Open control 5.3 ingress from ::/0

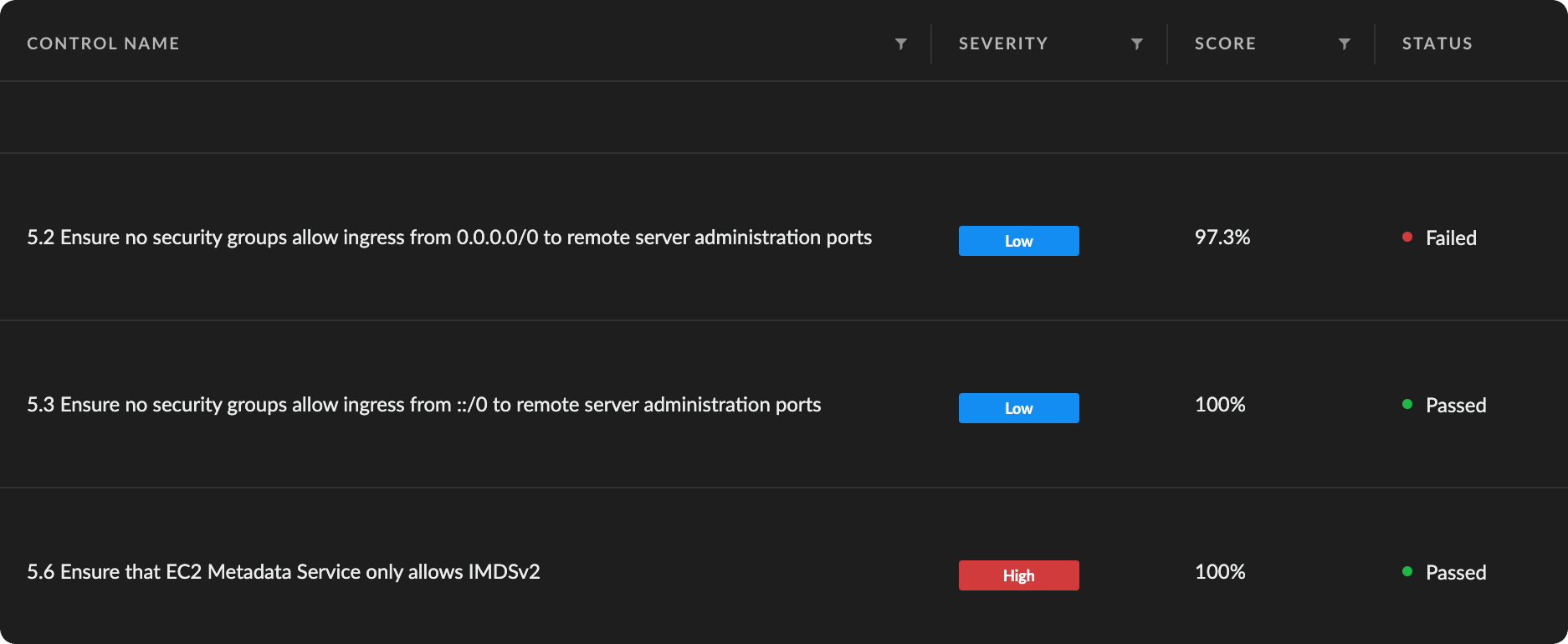(x=423, y=405)
